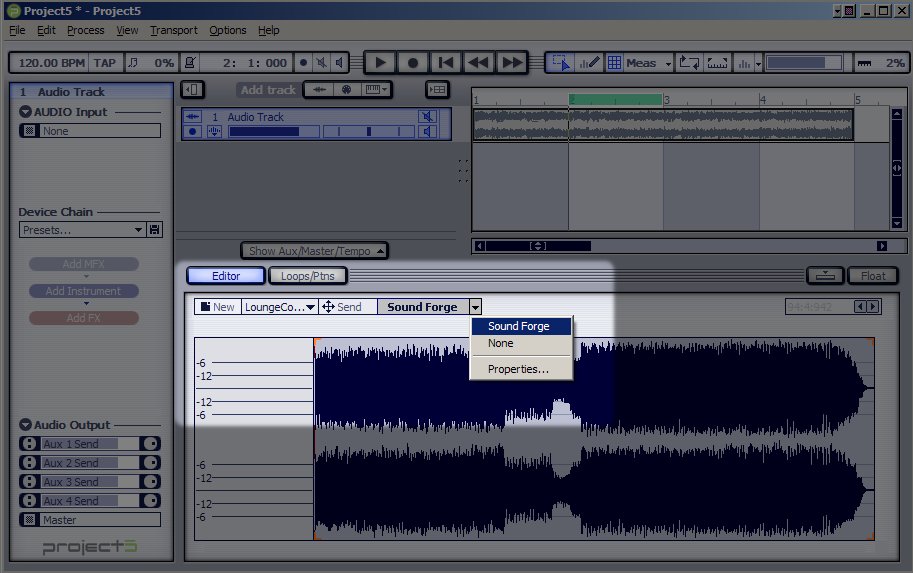Collapse the track inspector pane icon

tap(192, 90)
